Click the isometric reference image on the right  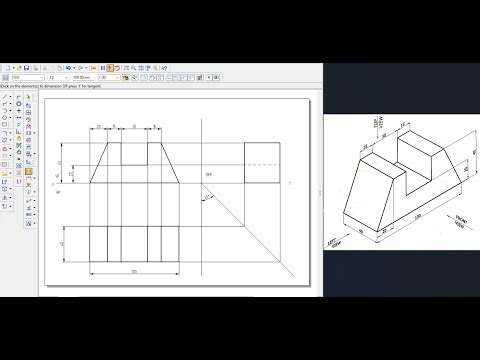click(402, 182)
